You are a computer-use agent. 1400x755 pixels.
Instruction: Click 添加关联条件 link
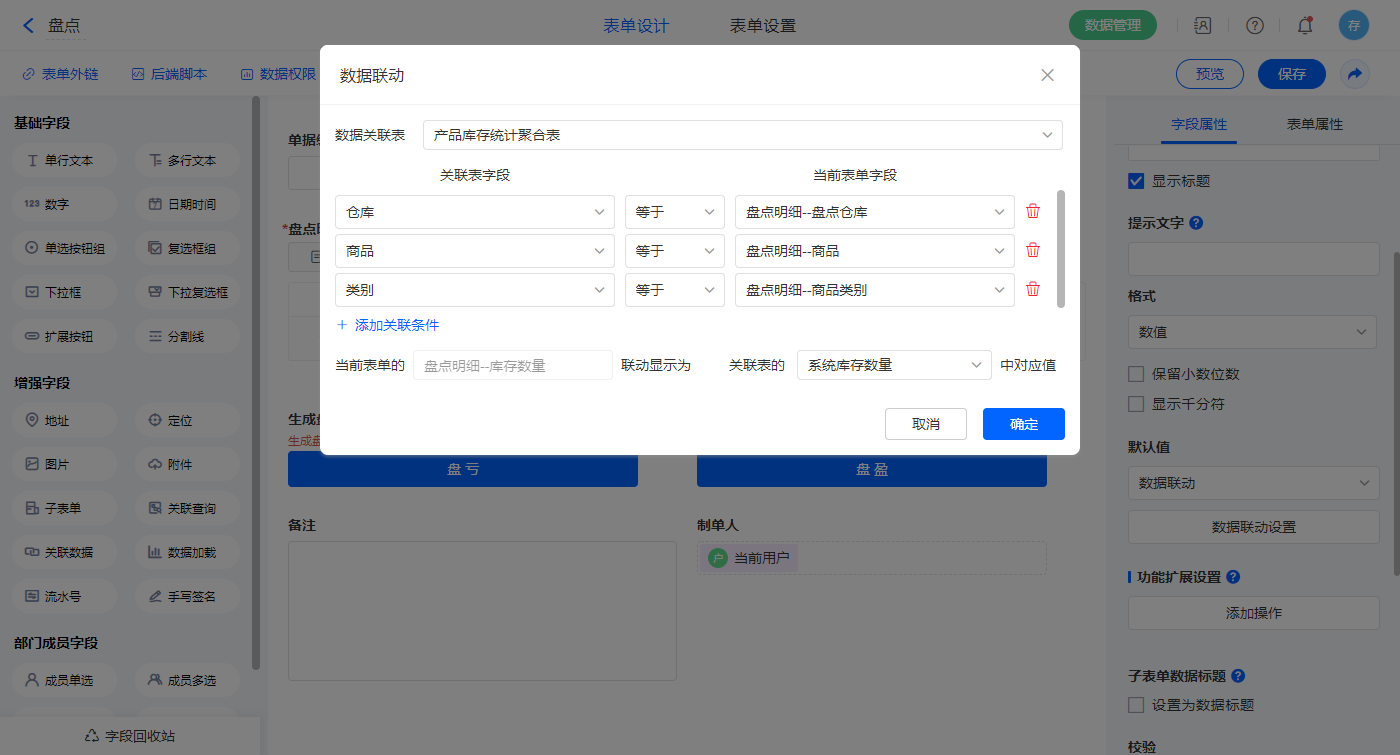pyautogui.click(x=388, y=325)
